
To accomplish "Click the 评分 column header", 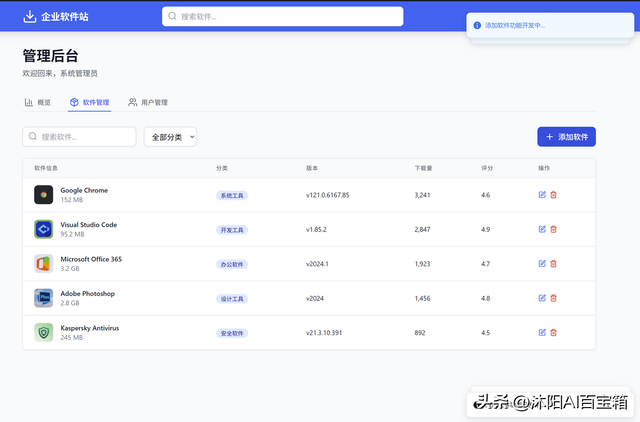I will coord(487,168).
